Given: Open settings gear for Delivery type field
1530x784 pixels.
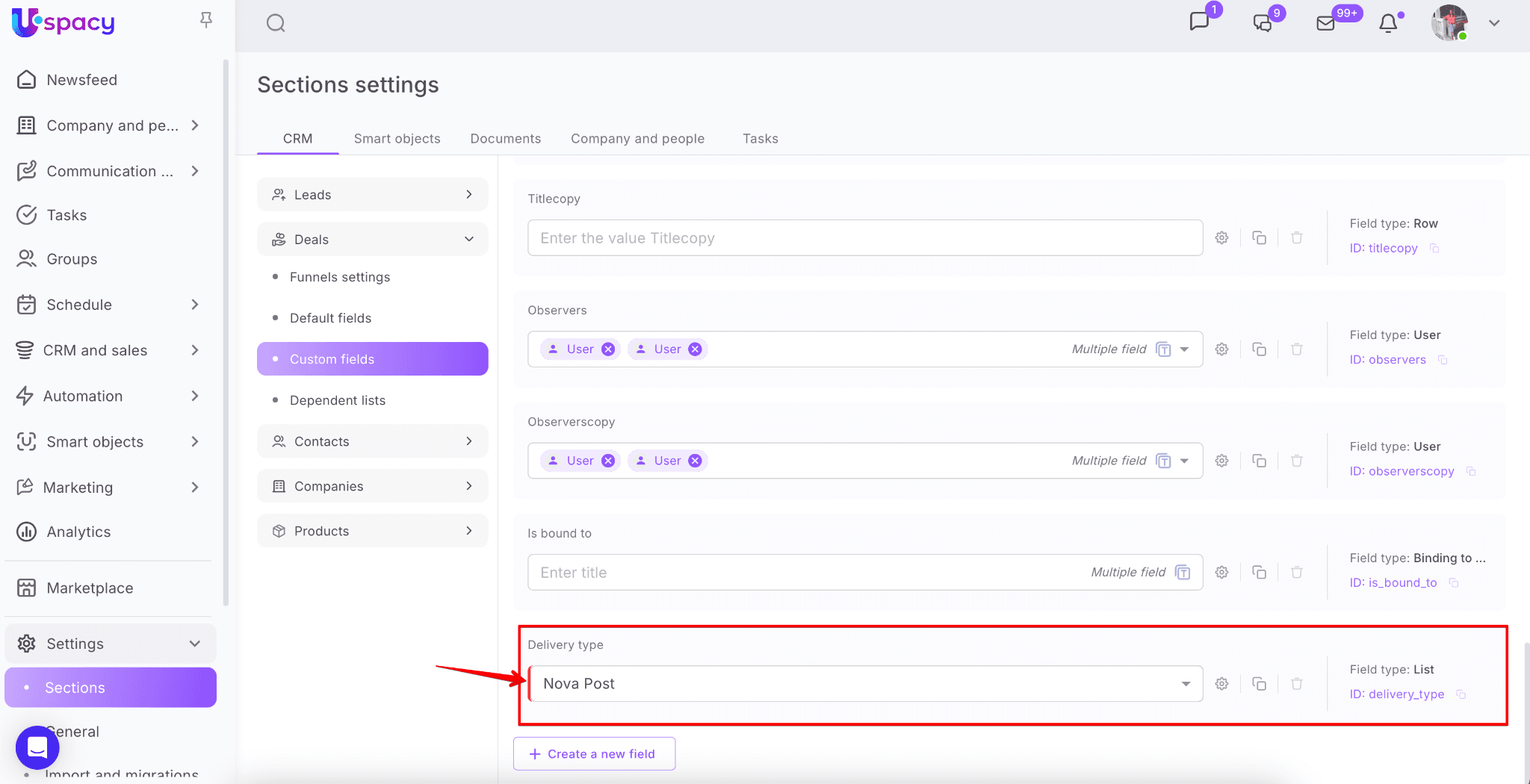Looking at the screenshot, I should pyautogui.click(x=1221, y=684).
